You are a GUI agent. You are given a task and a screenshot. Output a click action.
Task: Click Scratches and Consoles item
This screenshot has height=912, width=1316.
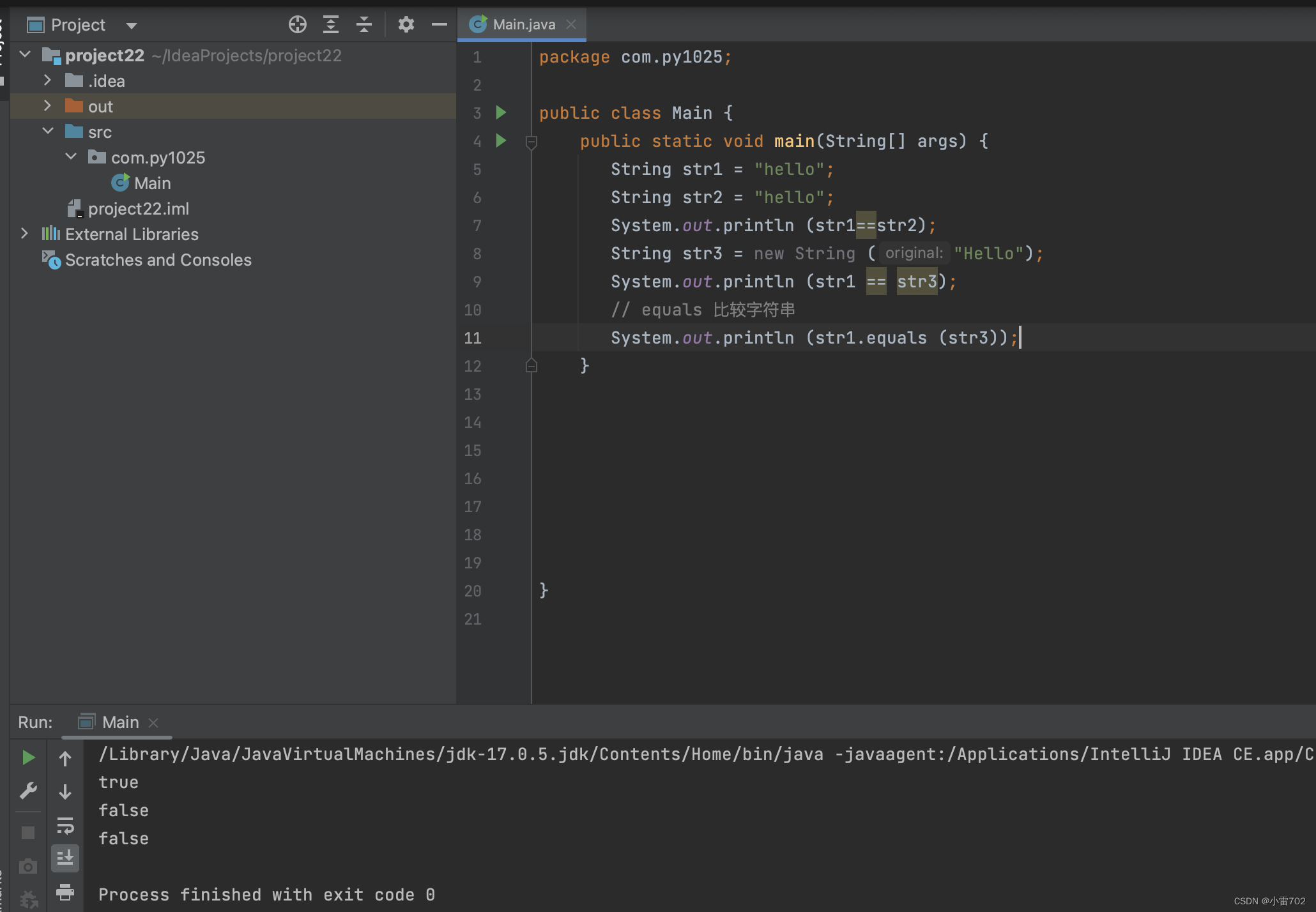(158, 260)
